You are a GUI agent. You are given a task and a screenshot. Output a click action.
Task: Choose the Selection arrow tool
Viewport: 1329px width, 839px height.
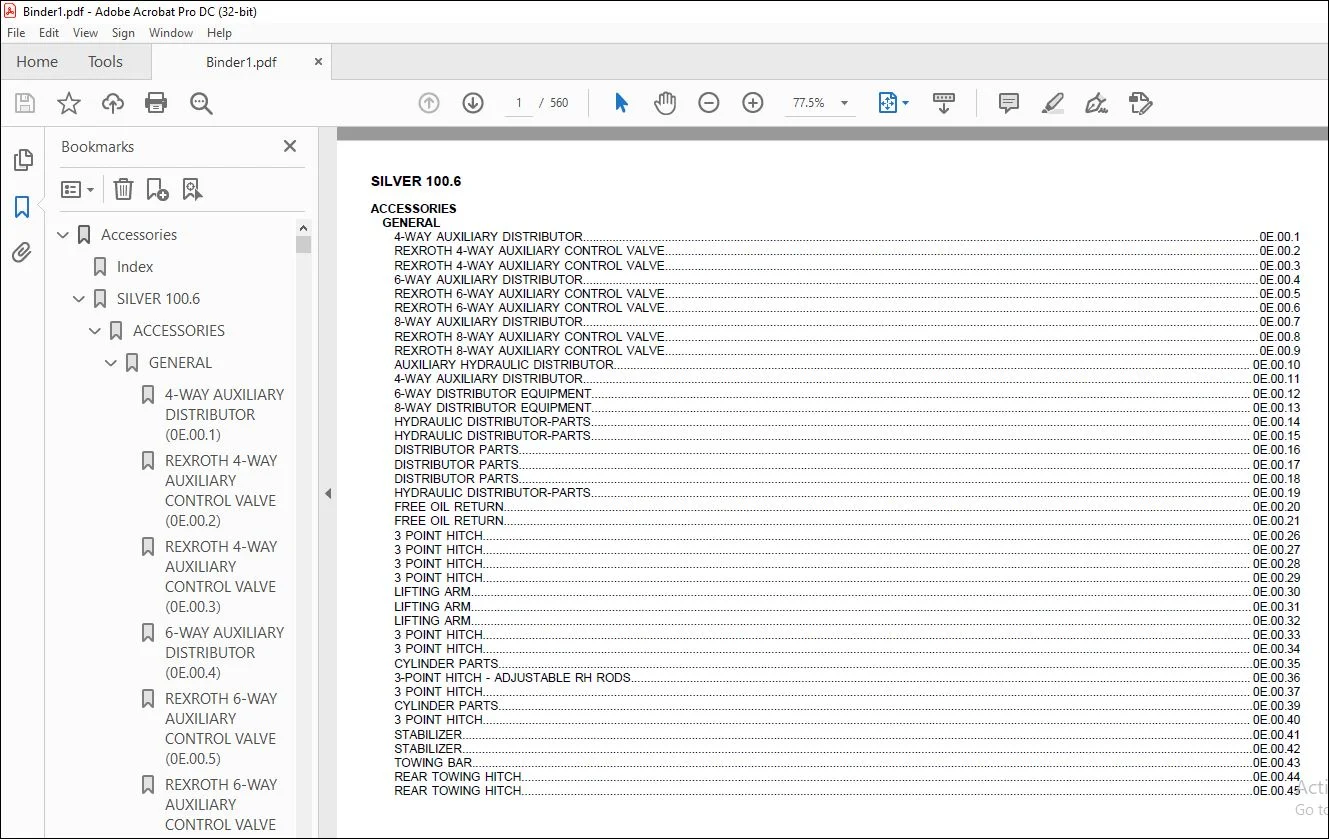(621, 103)
